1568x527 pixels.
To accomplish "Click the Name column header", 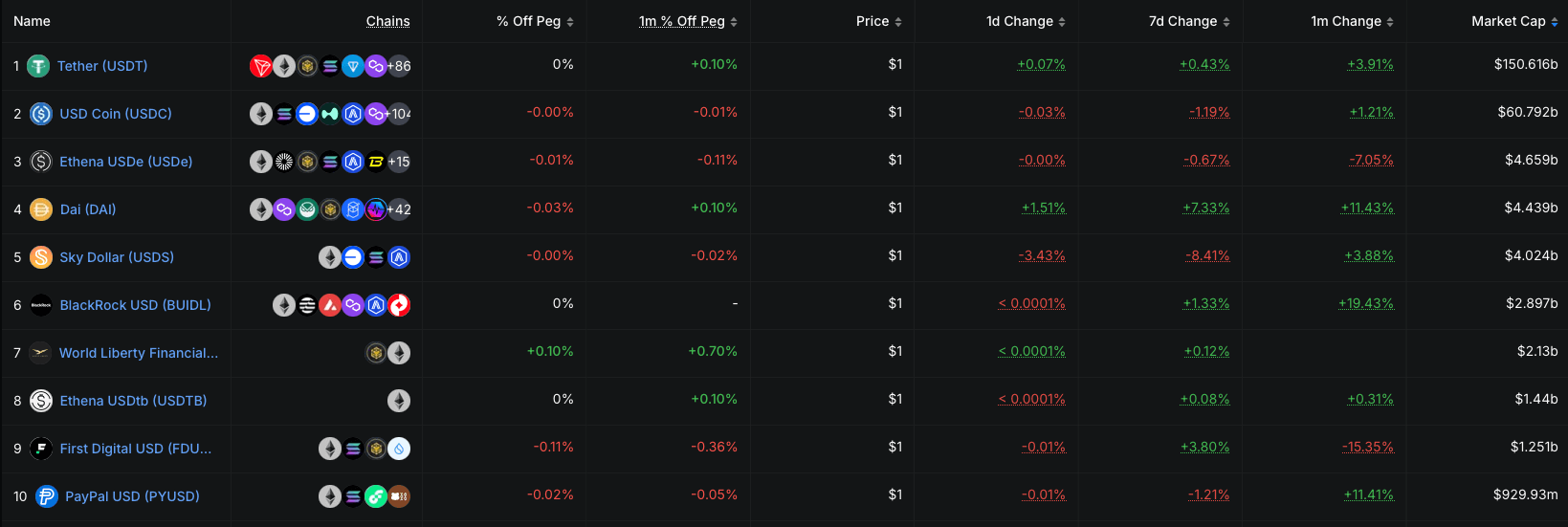I will click(32, 21).
